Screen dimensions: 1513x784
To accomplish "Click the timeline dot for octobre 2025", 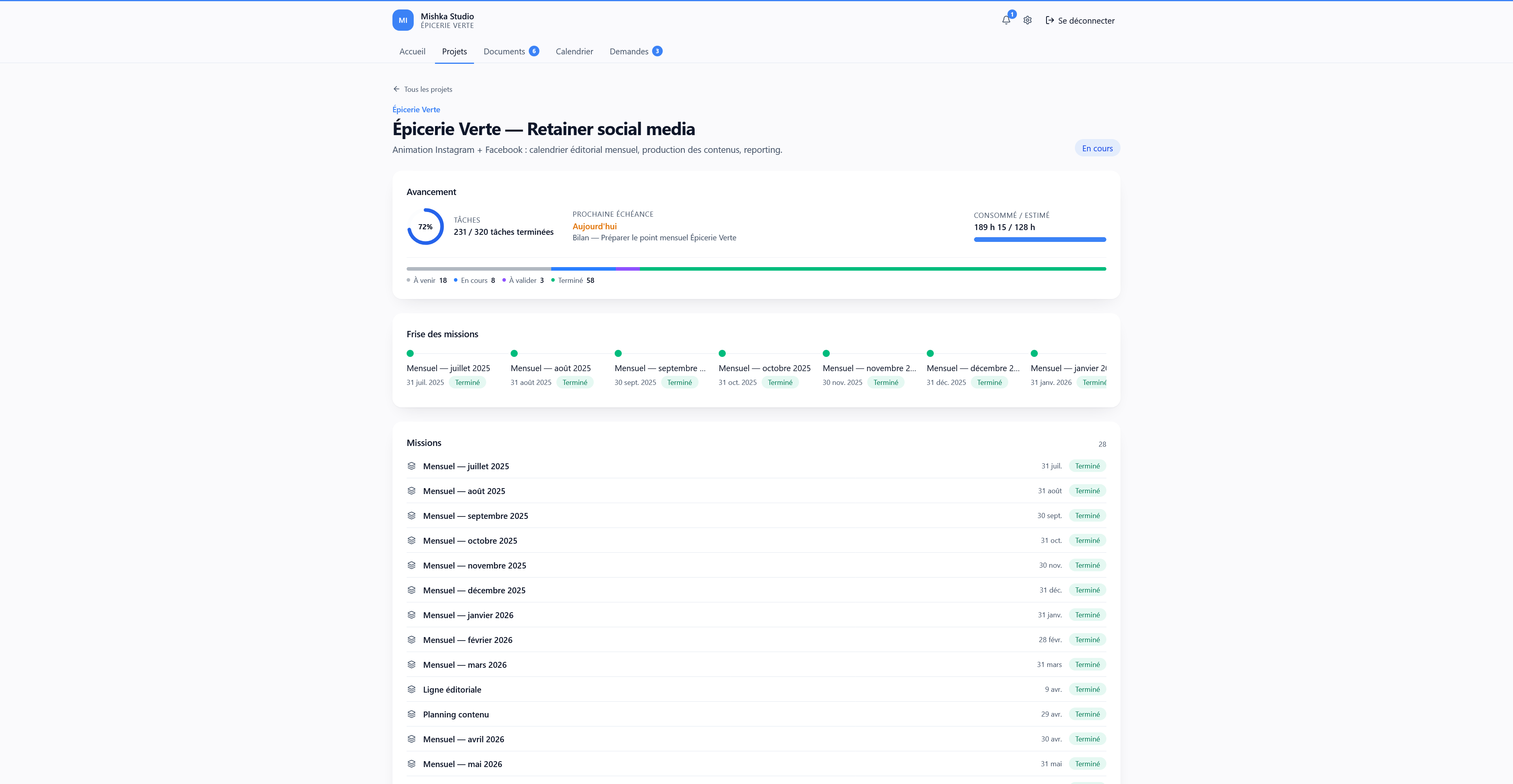I will 723,353.
